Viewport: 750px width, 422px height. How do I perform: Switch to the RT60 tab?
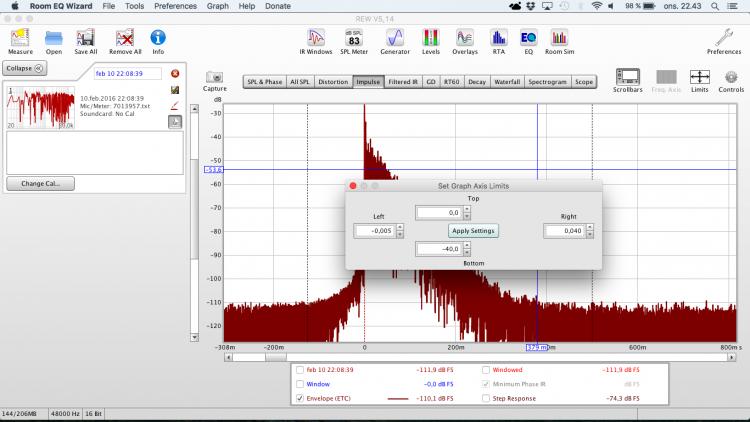pos(452,82)
